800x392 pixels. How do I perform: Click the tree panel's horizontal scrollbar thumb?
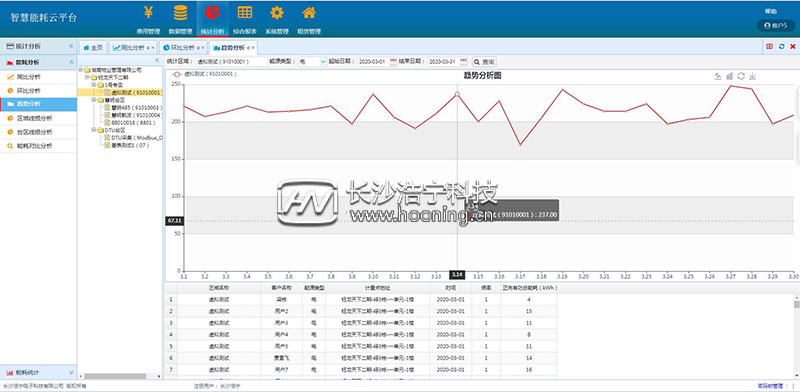(115, 376)
